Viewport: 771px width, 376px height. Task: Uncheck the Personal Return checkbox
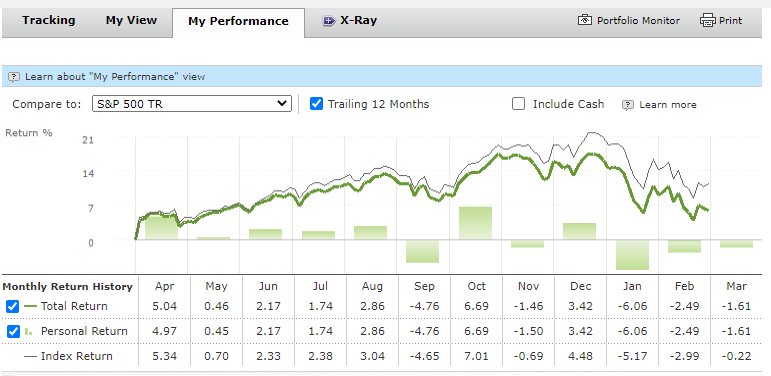pyautogui.click(x=13, y=332)
